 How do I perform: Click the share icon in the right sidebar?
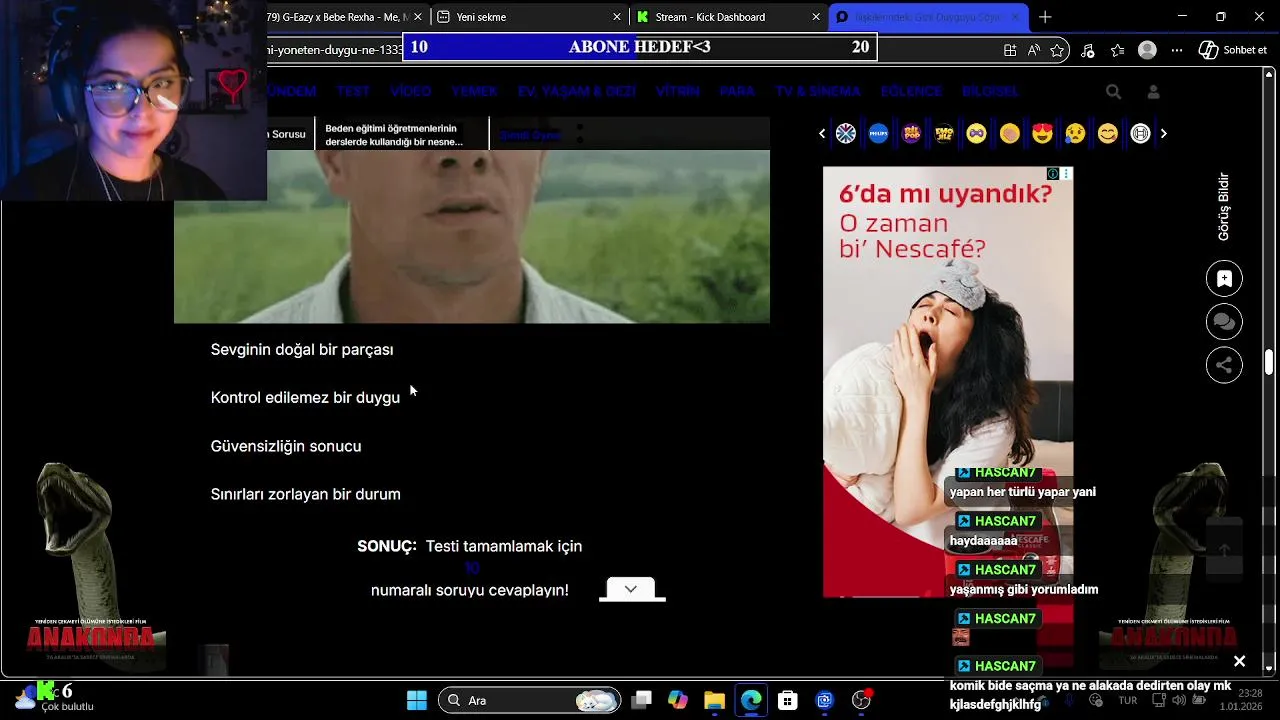pos(1224,365)
